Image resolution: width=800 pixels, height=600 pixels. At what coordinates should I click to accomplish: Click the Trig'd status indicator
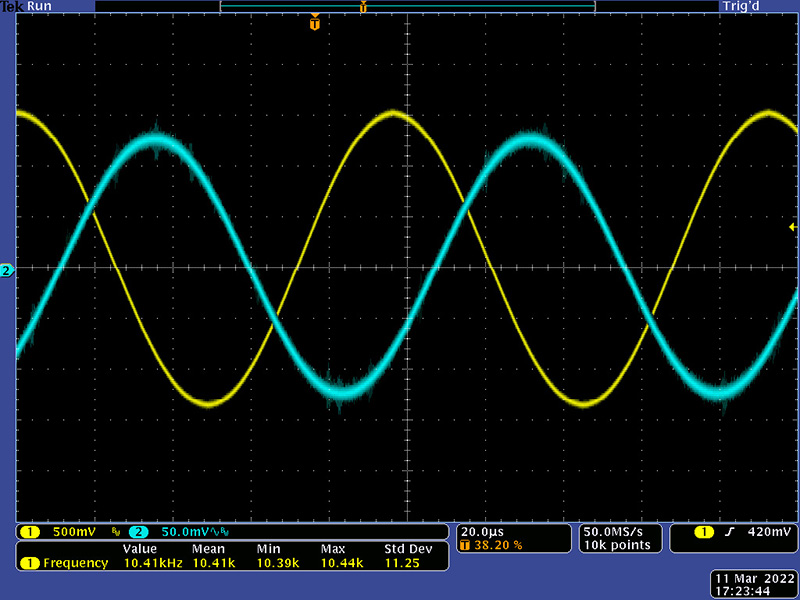point(741,6)
